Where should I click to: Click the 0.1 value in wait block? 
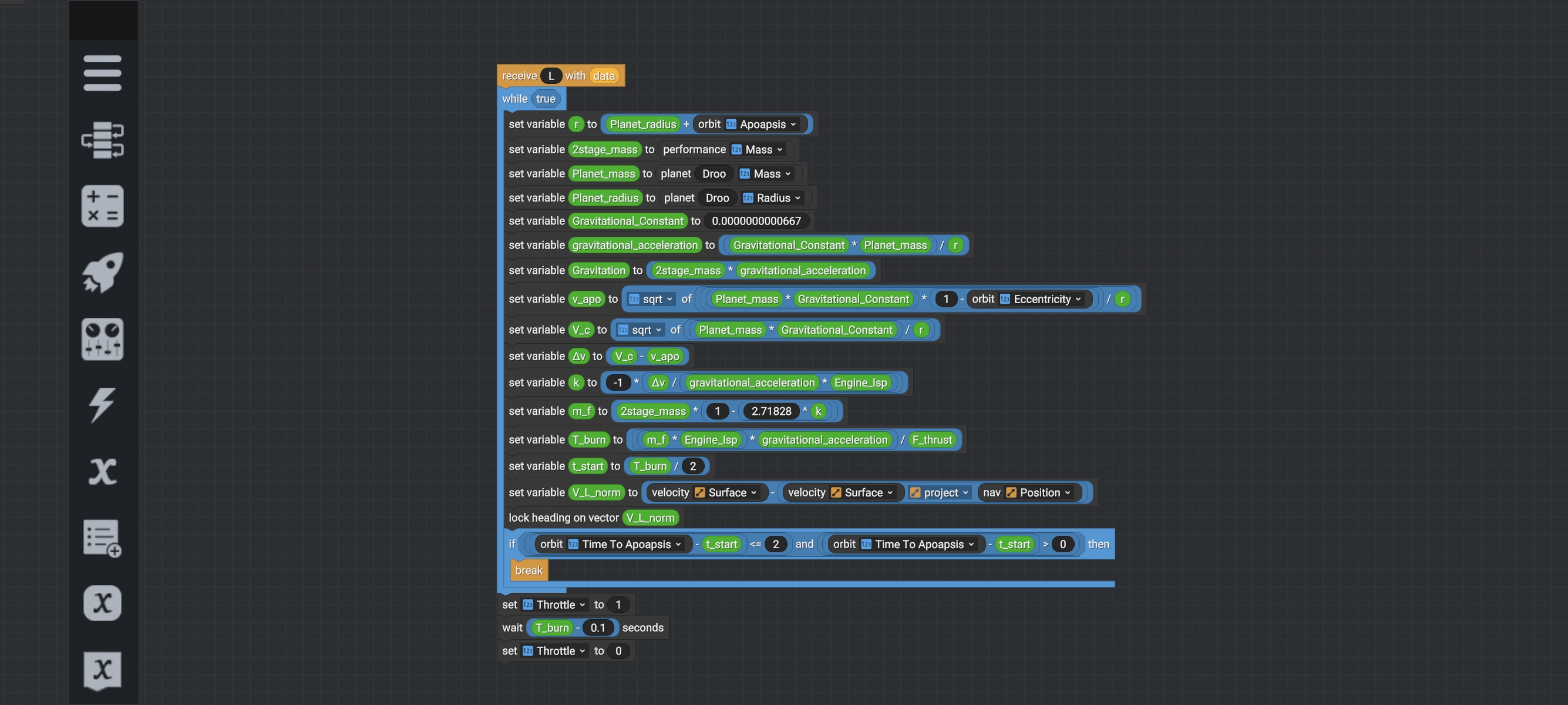point(598,627)
